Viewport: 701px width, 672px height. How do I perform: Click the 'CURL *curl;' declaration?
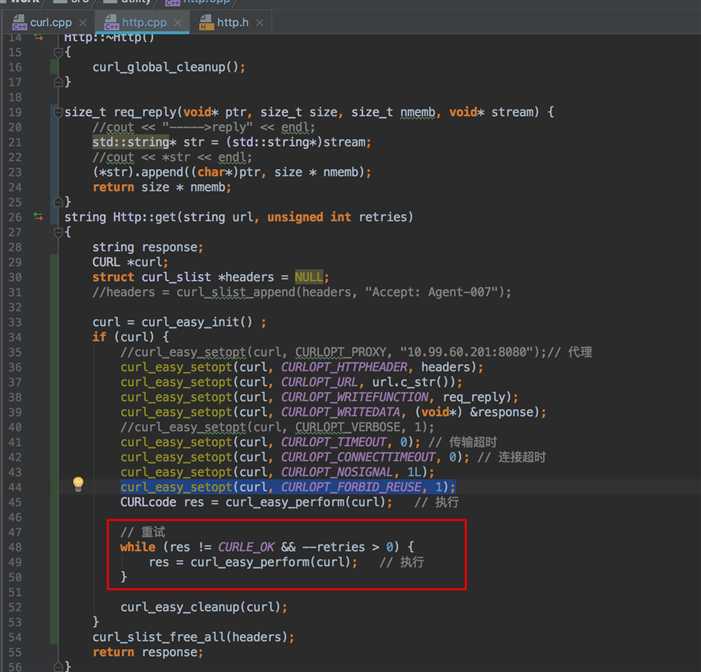130,262
